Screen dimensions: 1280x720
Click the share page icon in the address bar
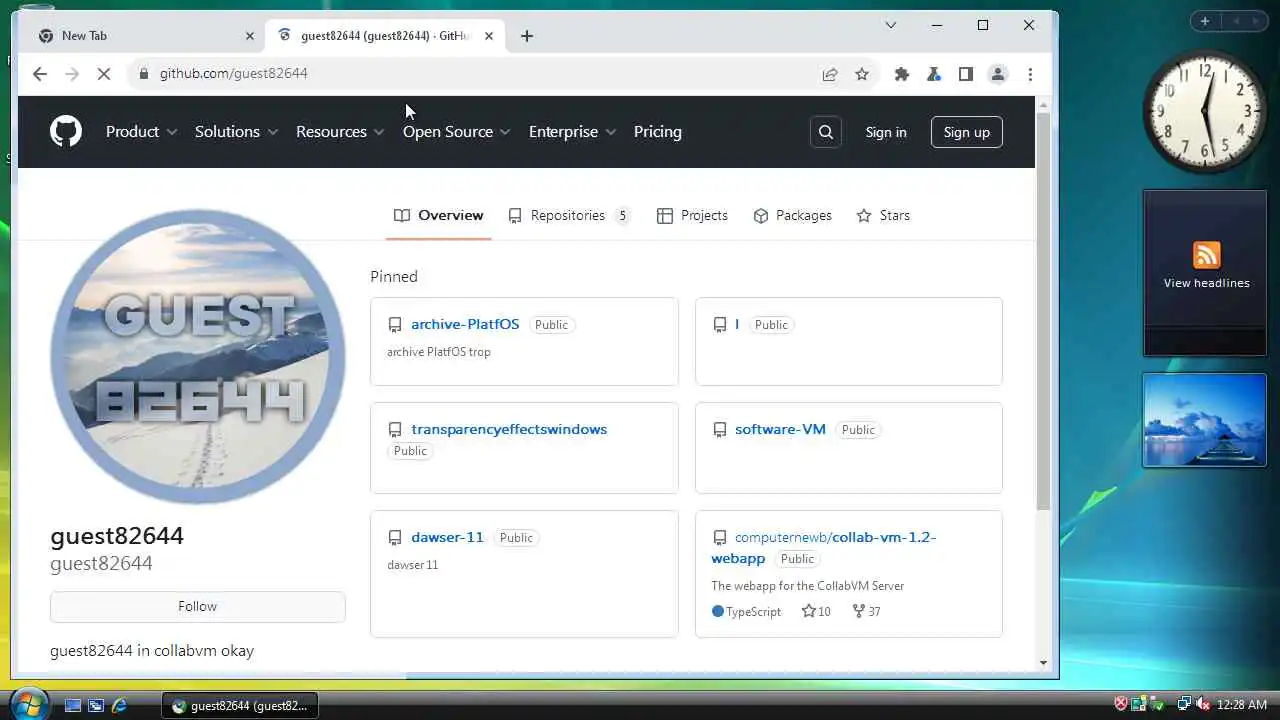(x=830, y=74)
